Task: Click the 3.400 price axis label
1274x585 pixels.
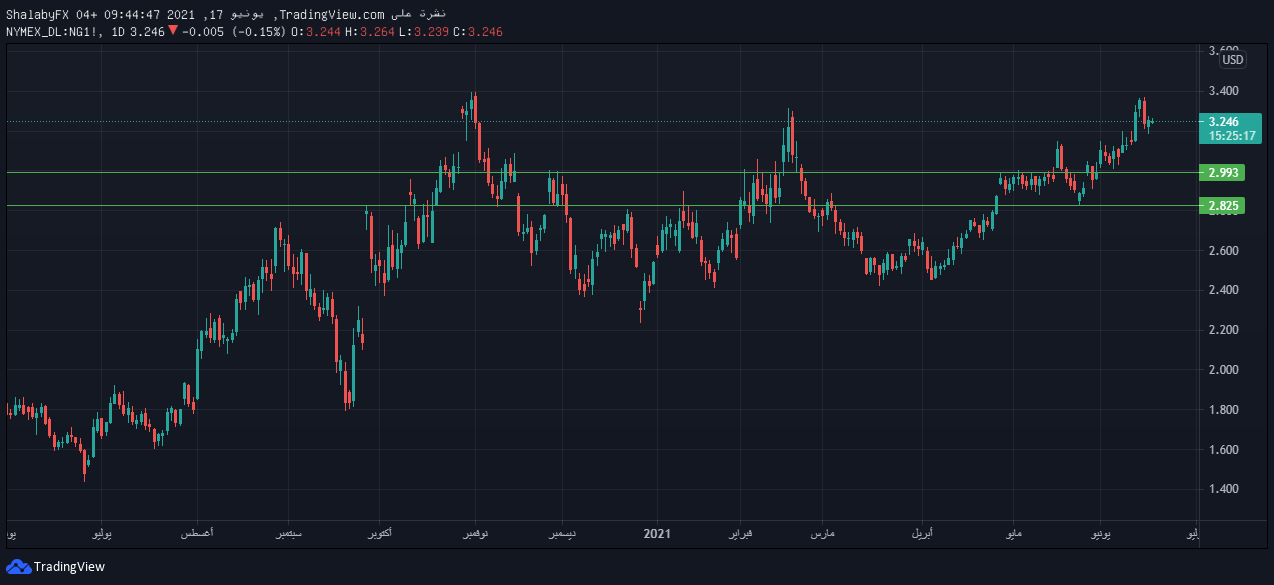Action: pos(1224,91)
